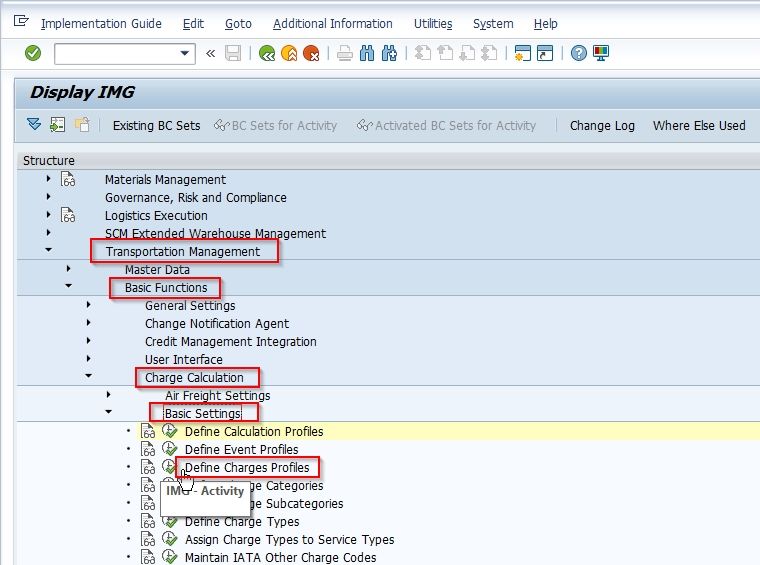The image size is (760, 565).
Task: Select the Define Charges Profiles activity
Action: point(247,468)
